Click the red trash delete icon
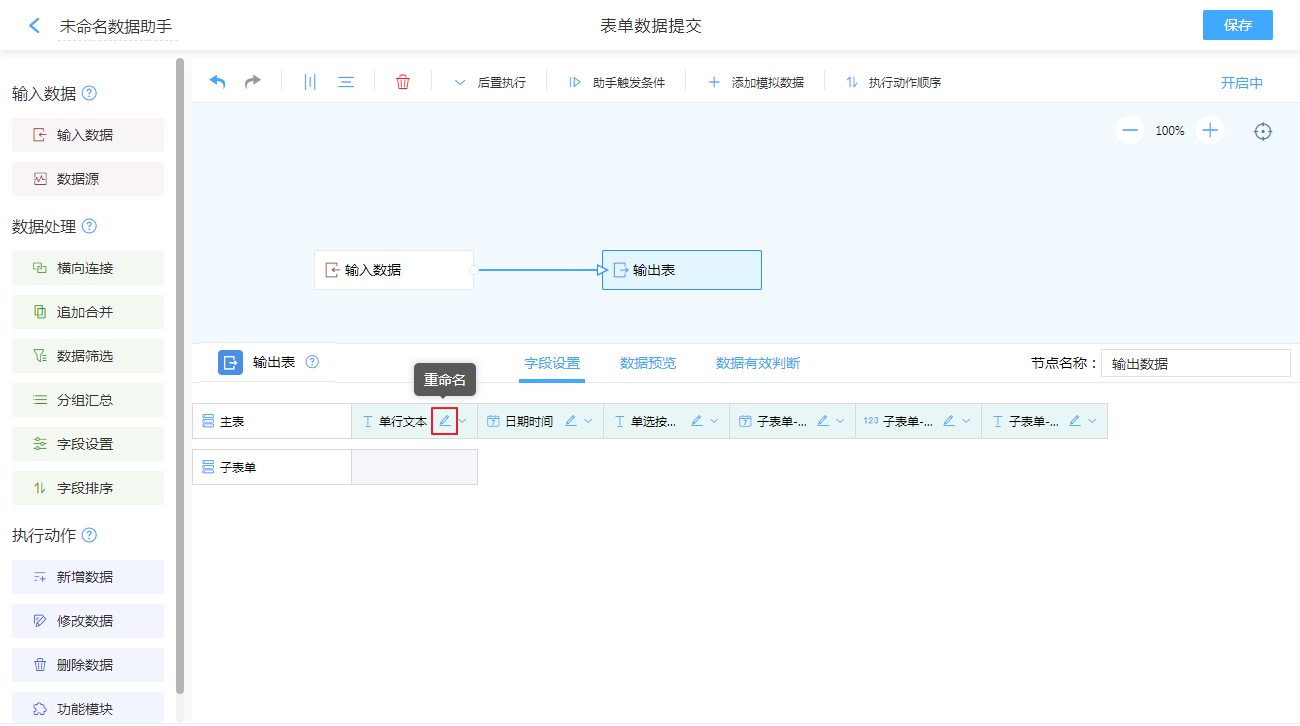Screen dimensions: 1300x726 tap(403, 82)
